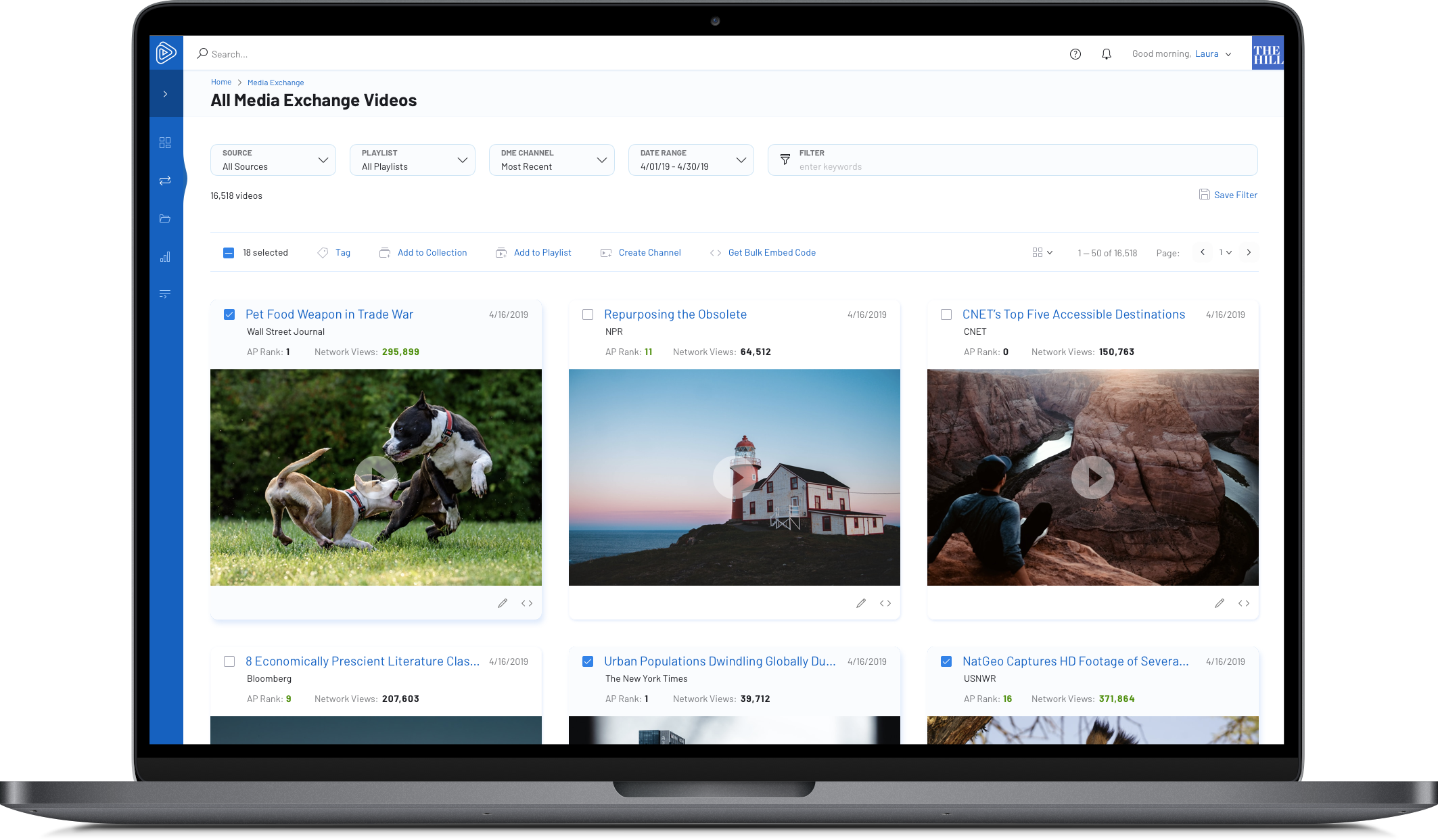1438x840 pixels.
Task: Click Add to Playlist
Action: click(x=534, y=253)
